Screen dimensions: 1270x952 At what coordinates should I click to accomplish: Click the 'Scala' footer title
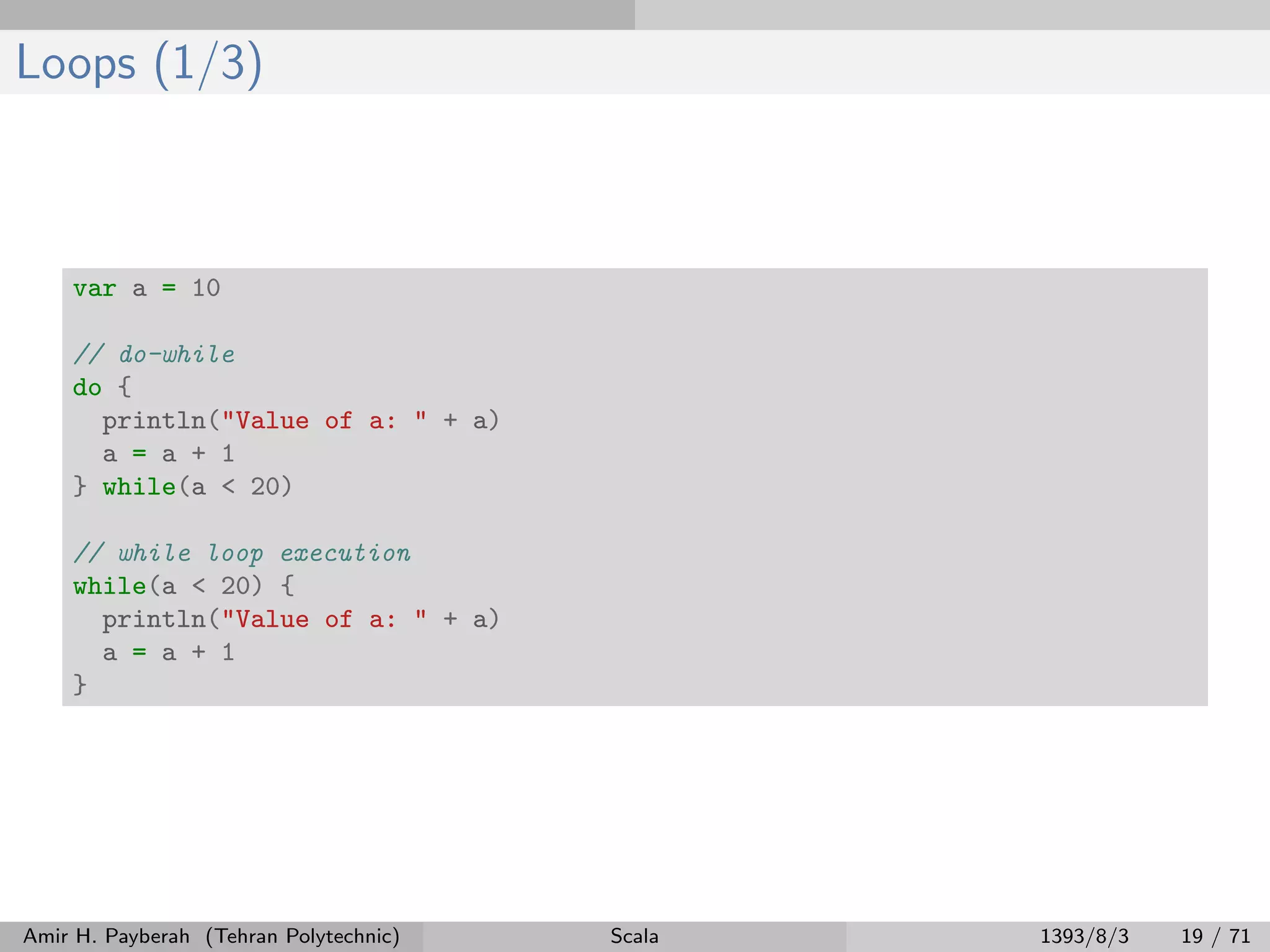[634, 936]
